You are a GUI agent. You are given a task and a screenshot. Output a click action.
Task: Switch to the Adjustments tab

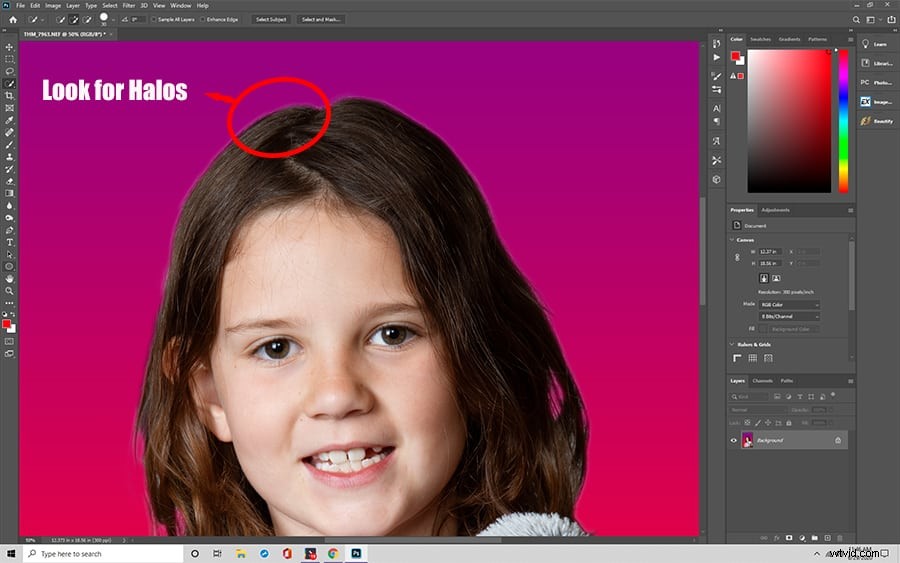tap(775, 210)
